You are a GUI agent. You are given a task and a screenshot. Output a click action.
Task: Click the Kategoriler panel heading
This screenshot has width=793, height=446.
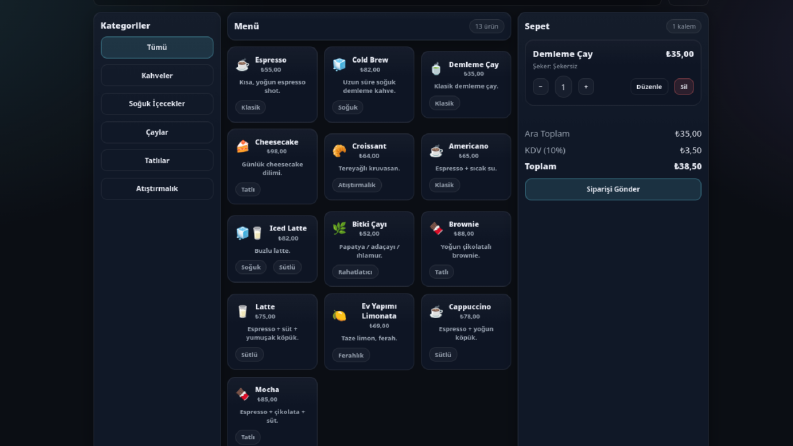click(125, 26)
